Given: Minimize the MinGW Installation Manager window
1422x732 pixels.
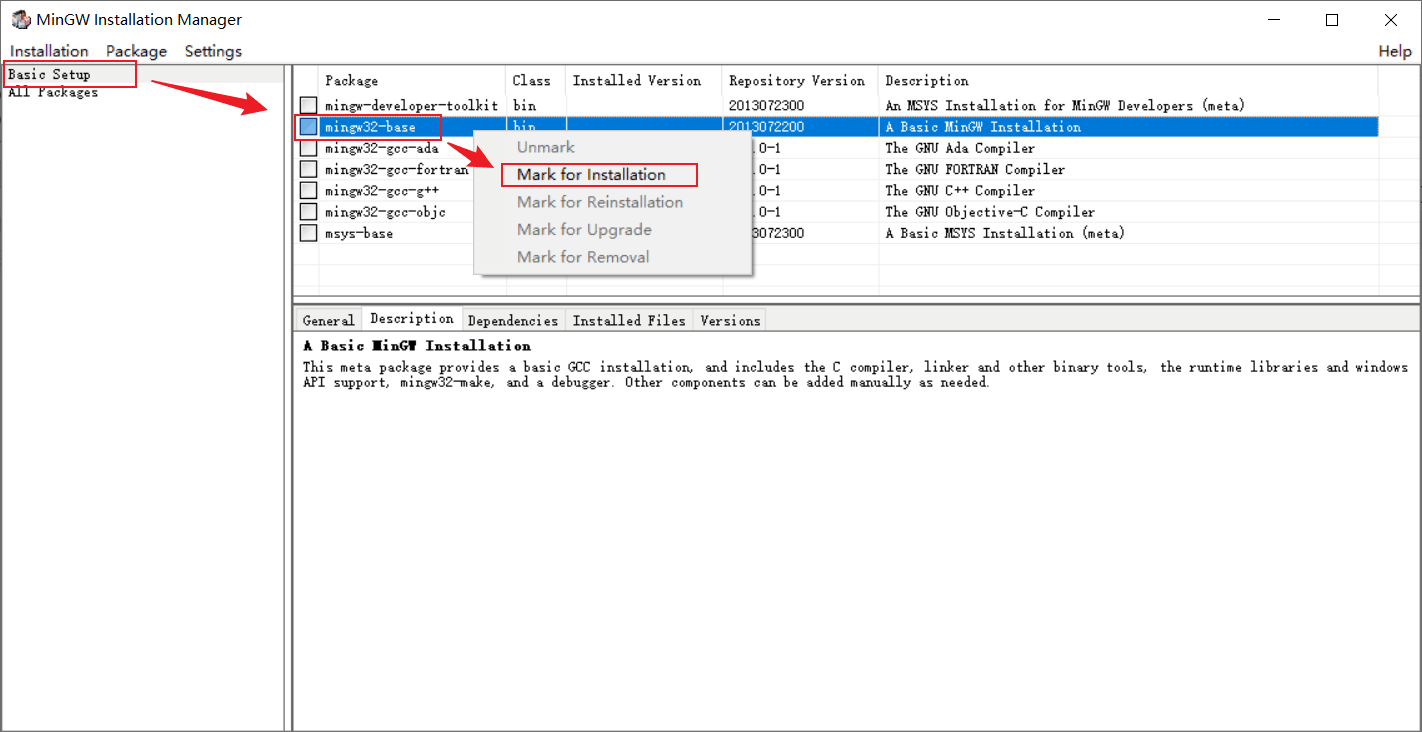Looking at the screenshot, I should click(x=1273, y=20).
